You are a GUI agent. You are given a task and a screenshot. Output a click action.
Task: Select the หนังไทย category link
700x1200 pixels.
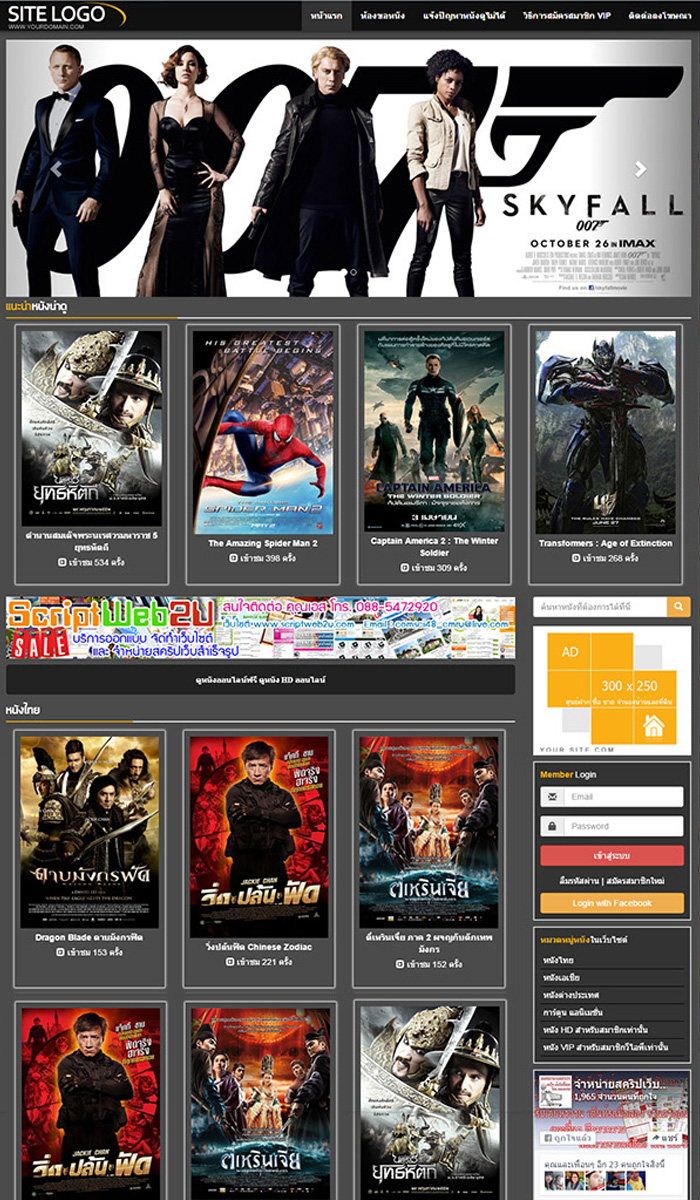click(x=558, y=960)
